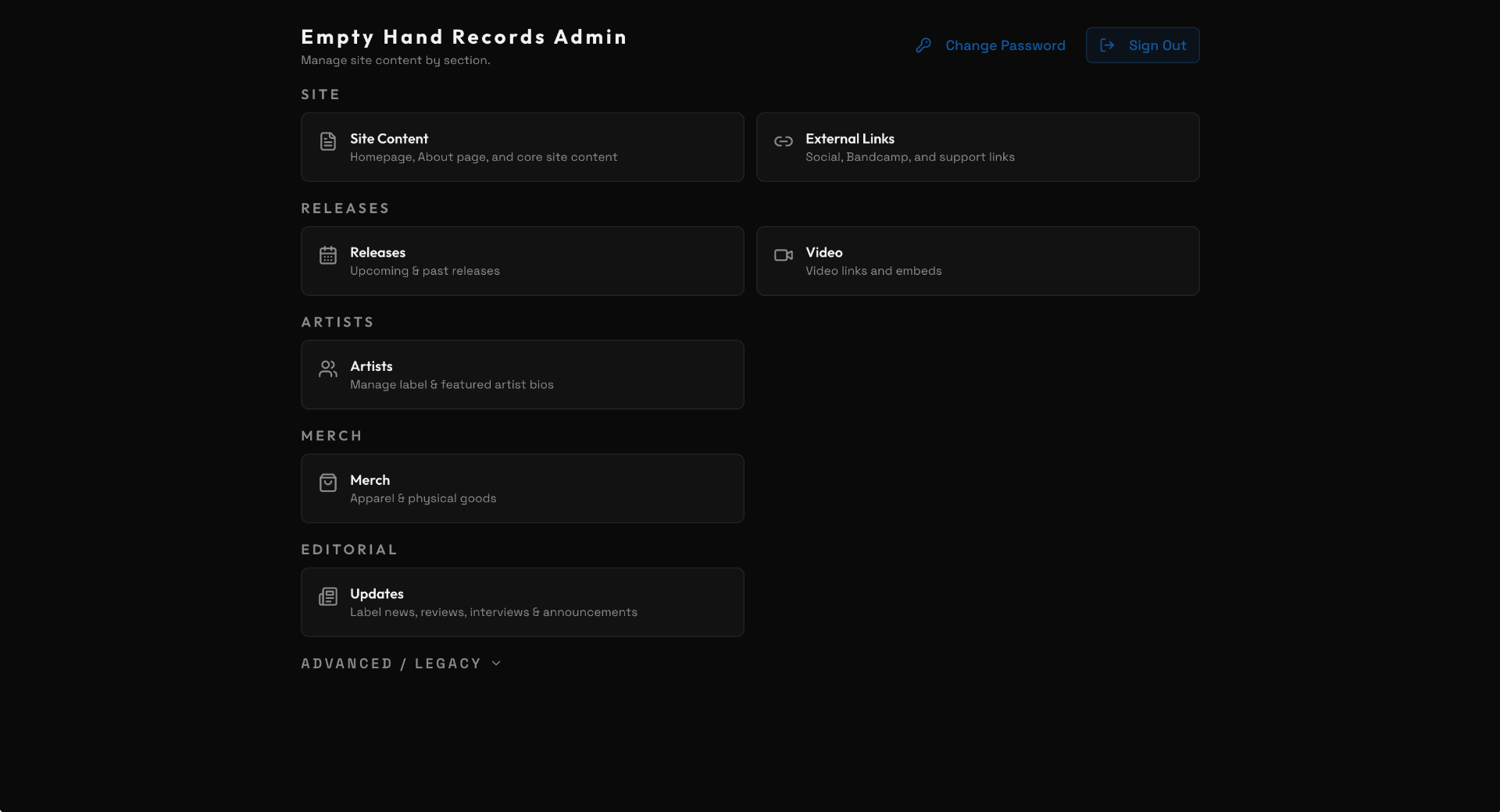The width and height of the screenshot is (1500, 812).
Task: Open the Video card title
Action: (x=824, y=252)
